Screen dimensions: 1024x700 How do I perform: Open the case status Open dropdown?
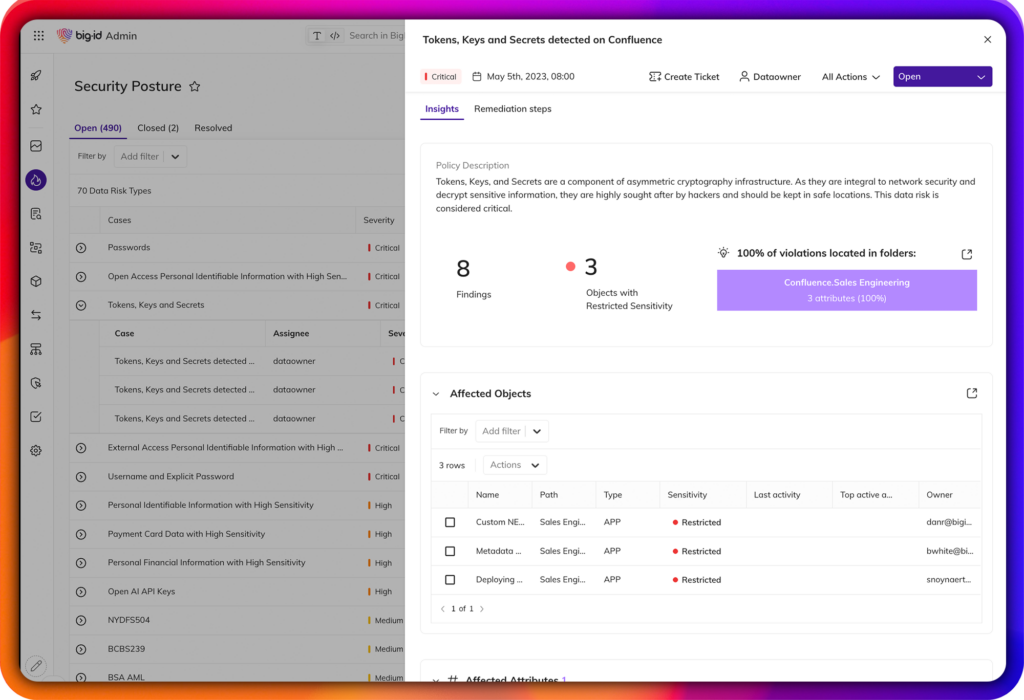click(942, 77)
